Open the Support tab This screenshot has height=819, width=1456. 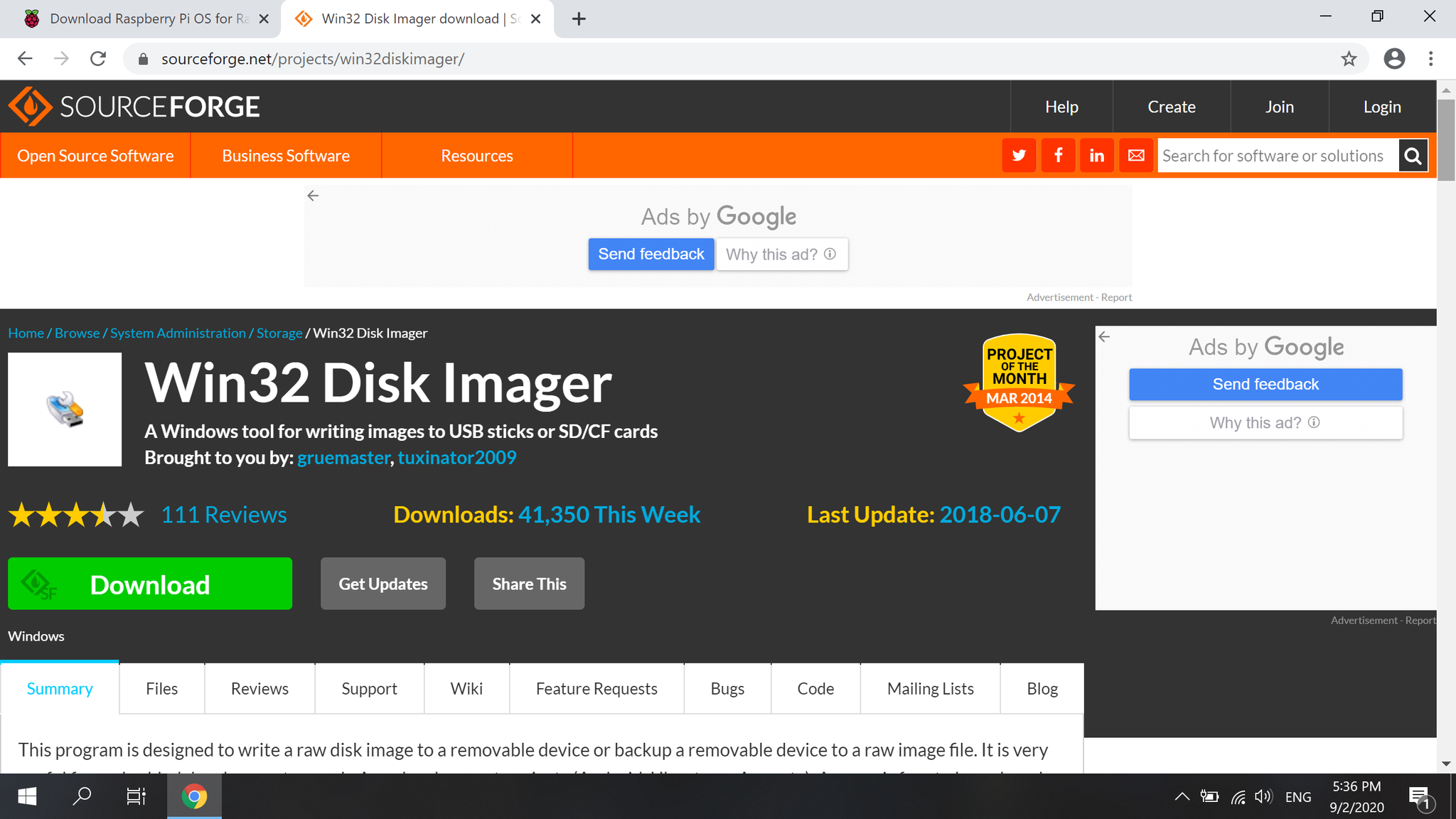click(369, 688)
